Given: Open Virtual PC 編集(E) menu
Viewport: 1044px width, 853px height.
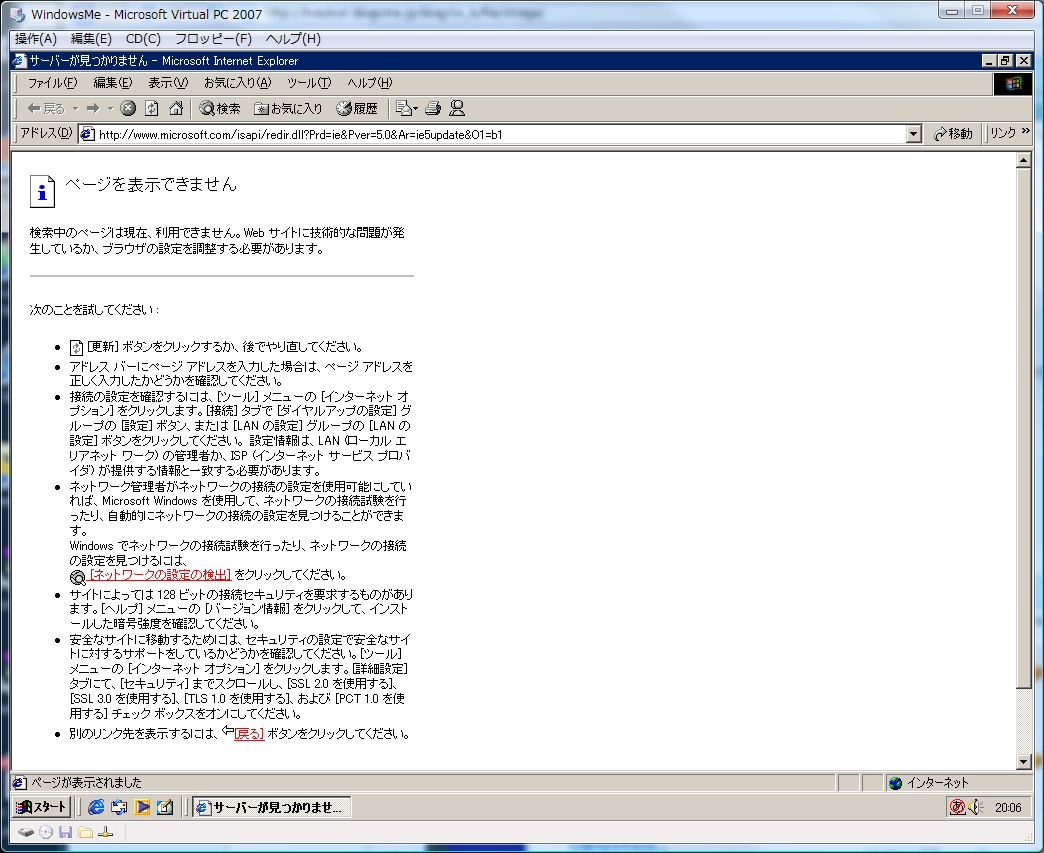Looking at the screenshot, I should 91,39.
